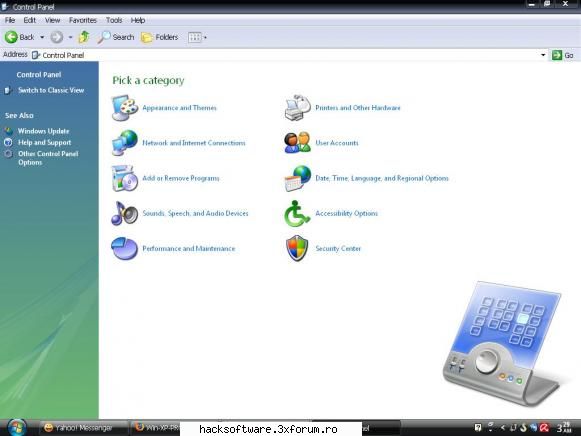Open the User Accounts people icon

(x=298, y=143)
